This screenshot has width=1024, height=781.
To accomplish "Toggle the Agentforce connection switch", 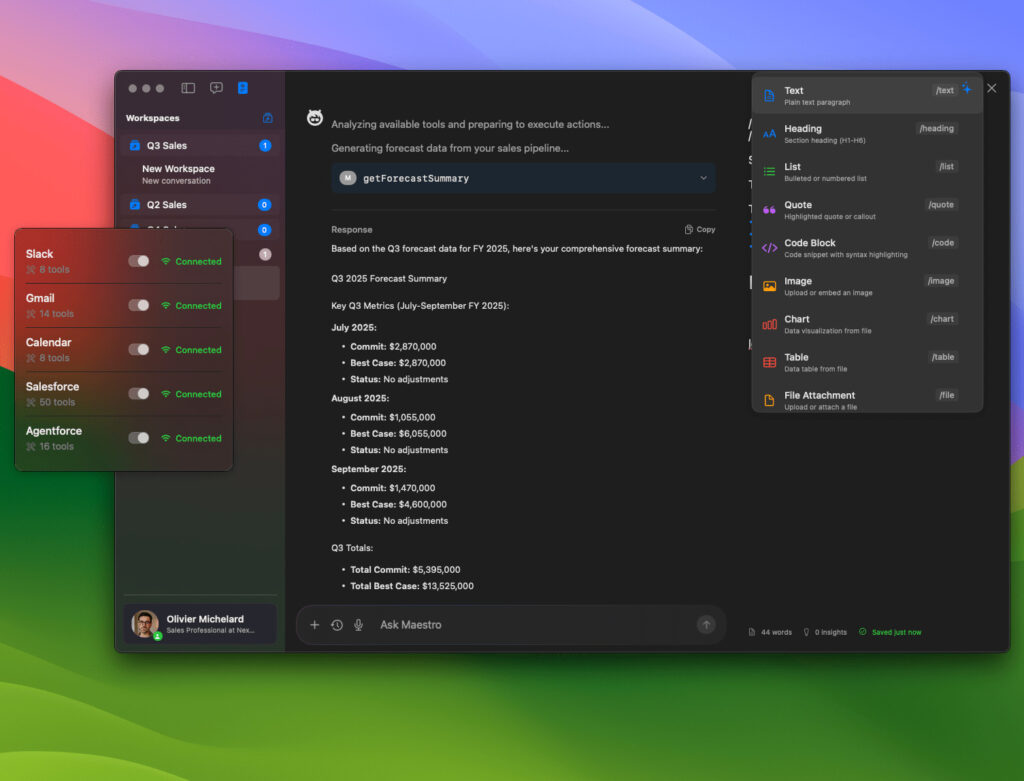I will 139,438.
